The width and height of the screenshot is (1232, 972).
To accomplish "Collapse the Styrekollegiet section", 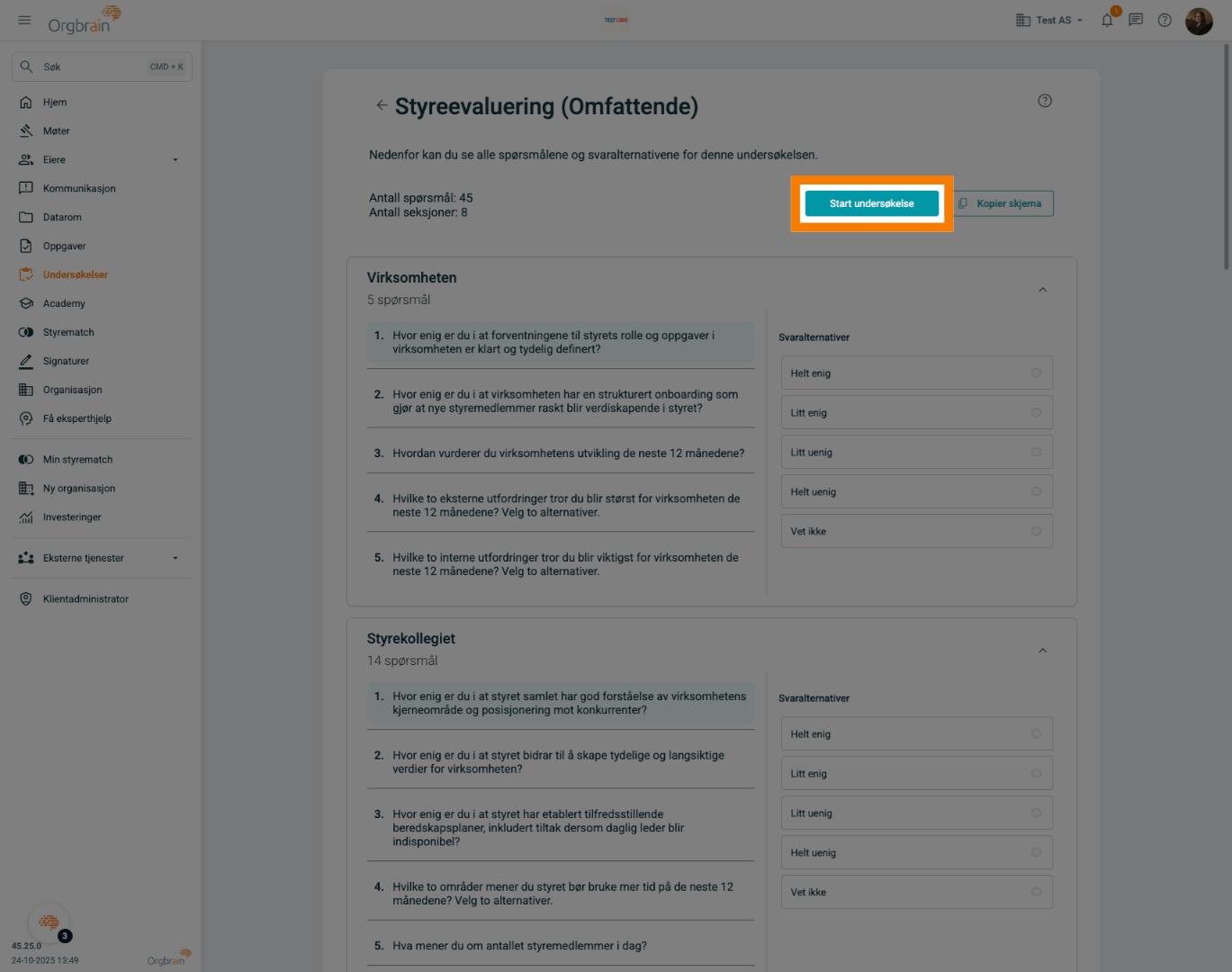I will 1042,651.
